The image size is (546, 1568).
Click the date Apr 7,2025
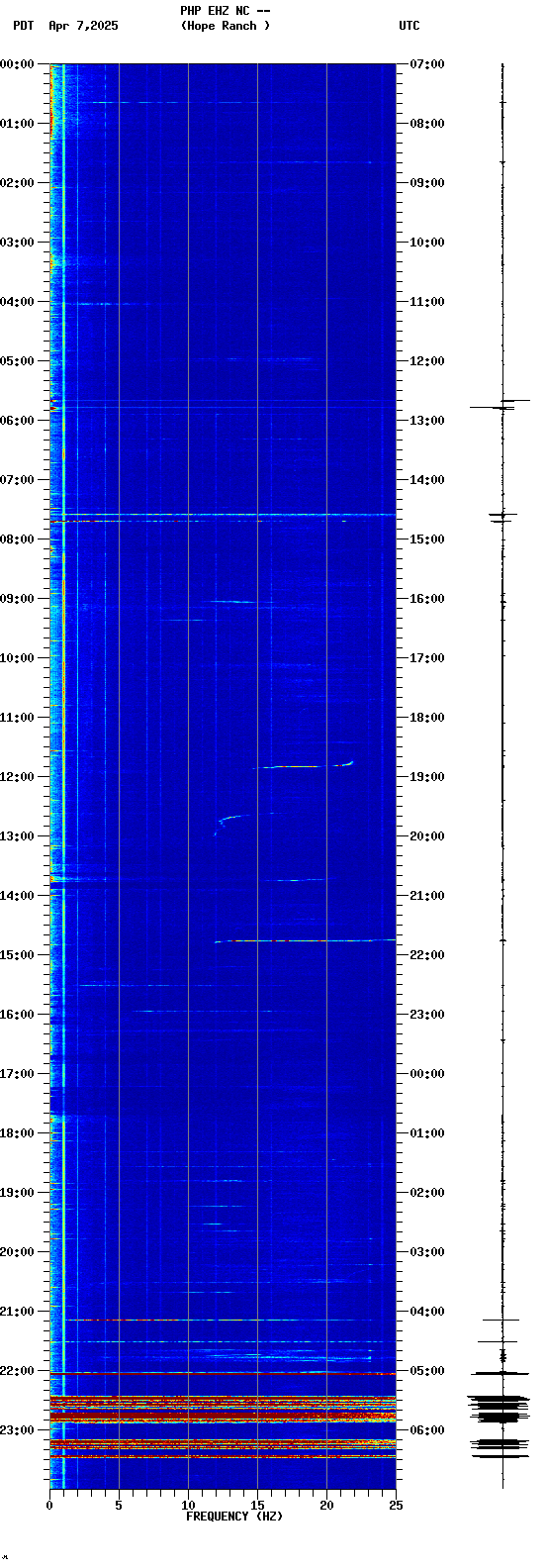tap(83, 26)
